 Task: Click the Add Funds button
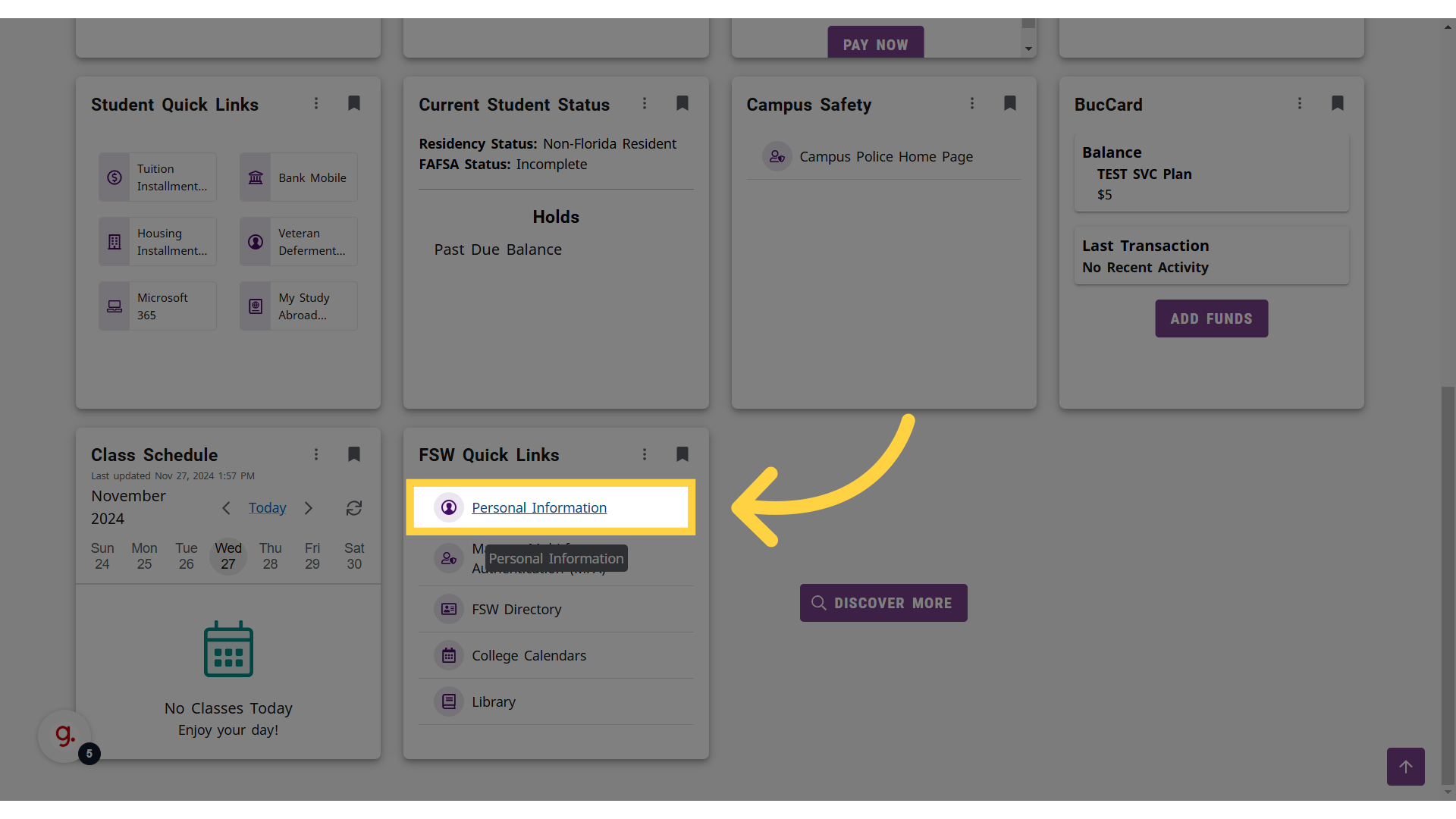1211,318
